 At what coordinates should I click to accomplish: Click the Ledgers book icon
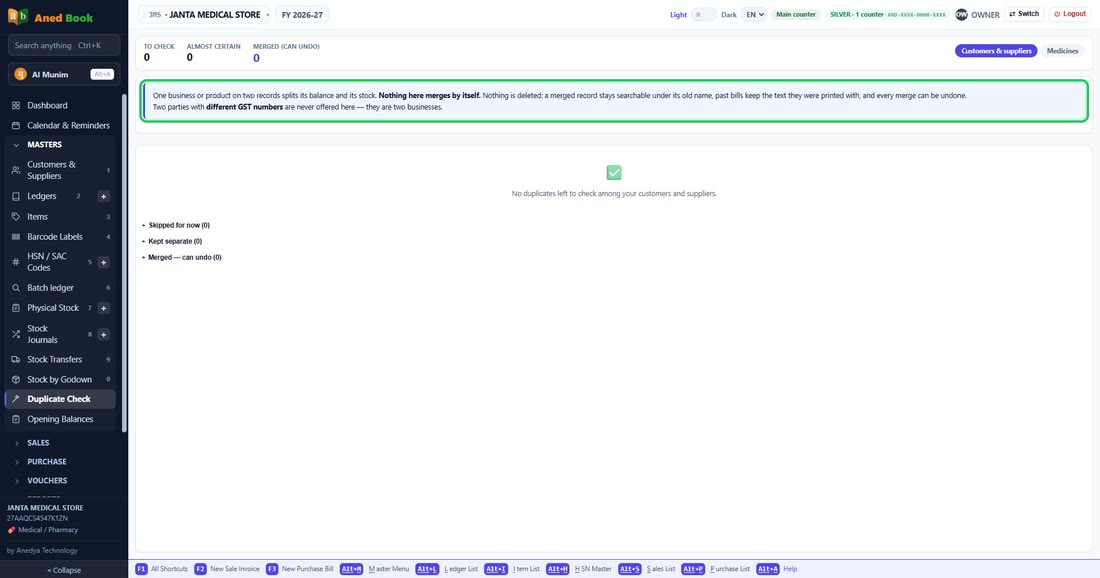pyautogui.click(x=16, y=196)
